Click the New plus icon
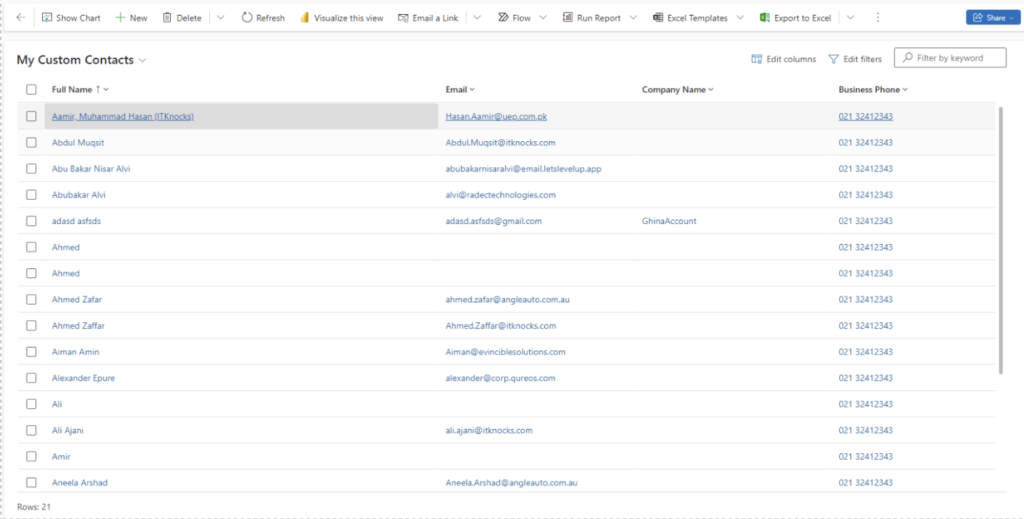The height and width of the screenshot is (519, 1024). pos(120,18)
